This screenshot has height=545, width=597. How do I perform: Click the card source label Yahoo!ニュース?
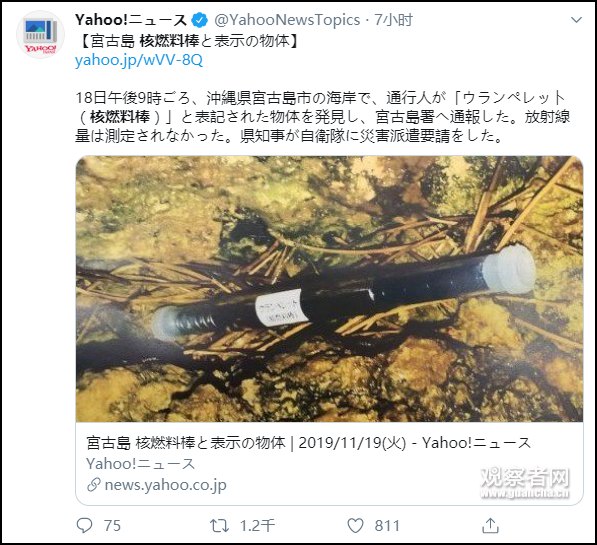[x=140, y=464]
